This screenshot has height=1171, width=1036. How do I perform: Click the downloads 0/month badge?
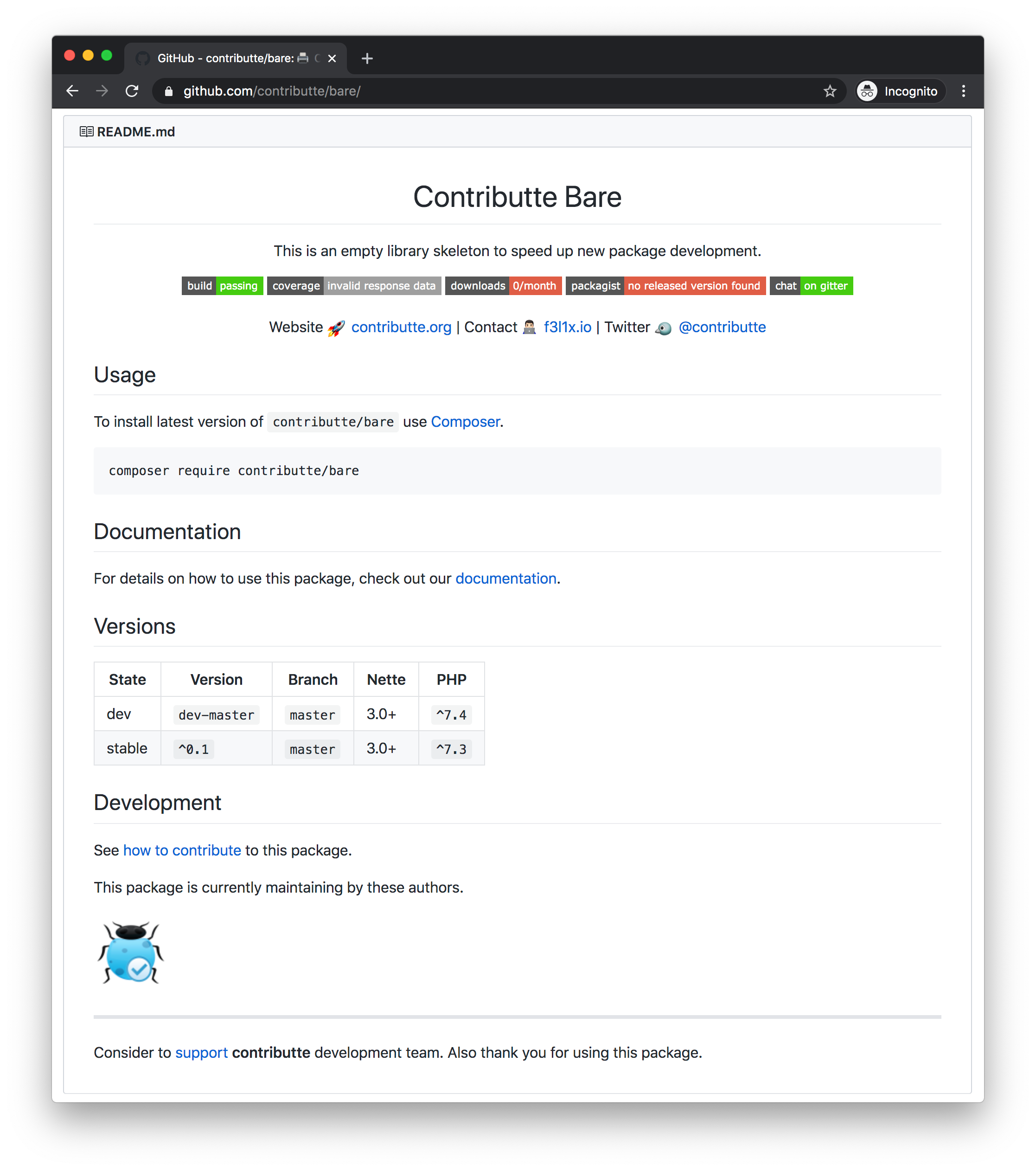tap(504, 286)
